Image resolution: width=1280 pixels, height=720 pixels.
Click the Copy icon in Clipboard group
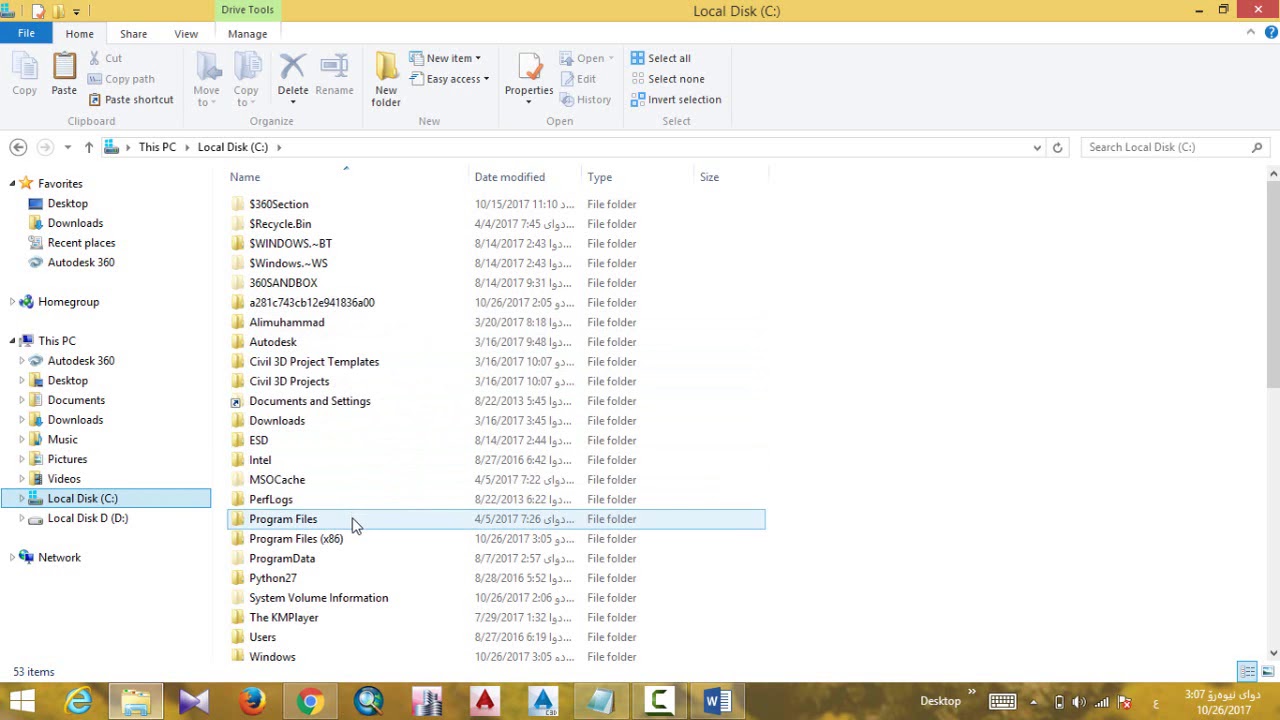pyautogui.click(x=25, y=68)
